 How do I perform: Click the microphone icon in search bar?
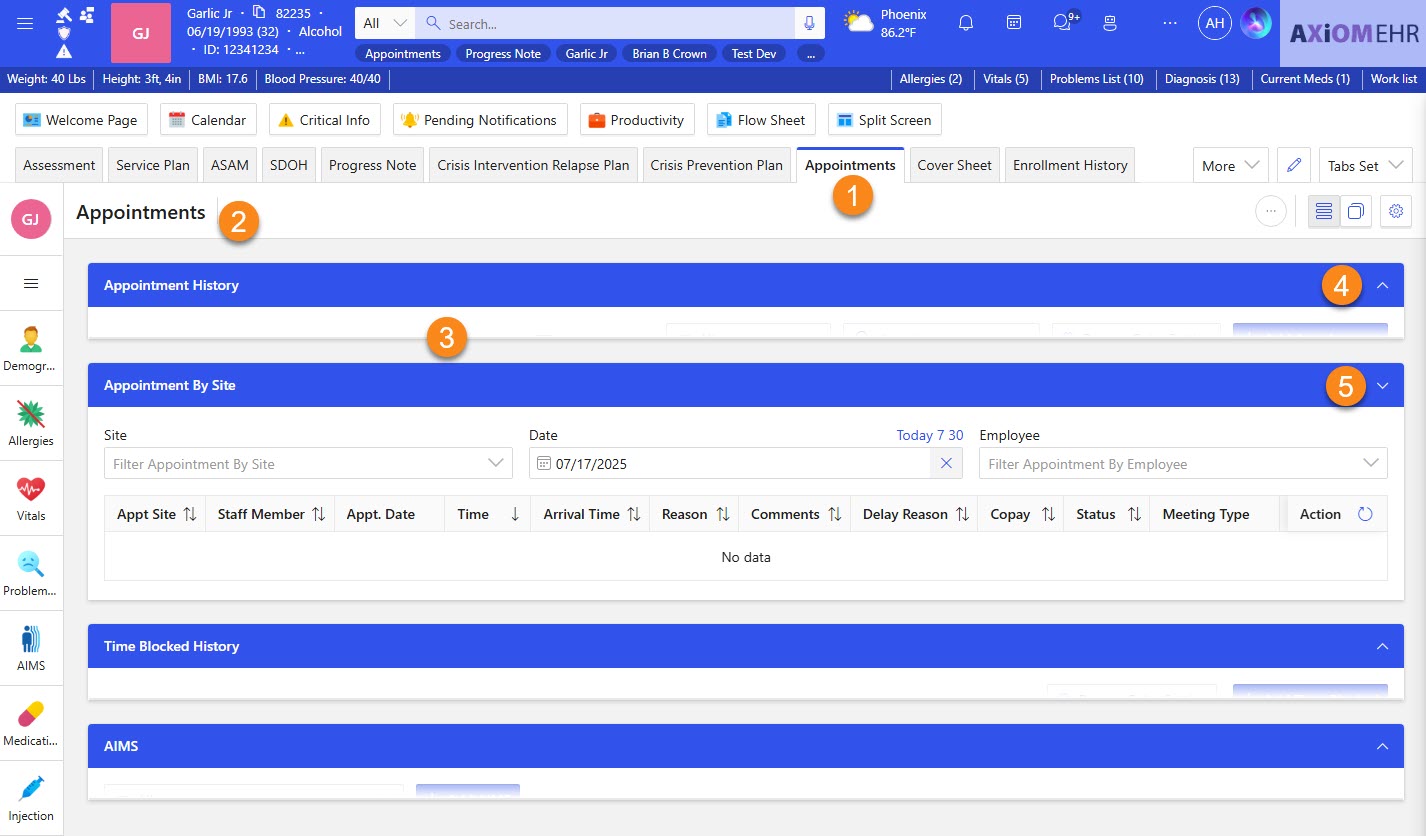[x=809, y=23]
